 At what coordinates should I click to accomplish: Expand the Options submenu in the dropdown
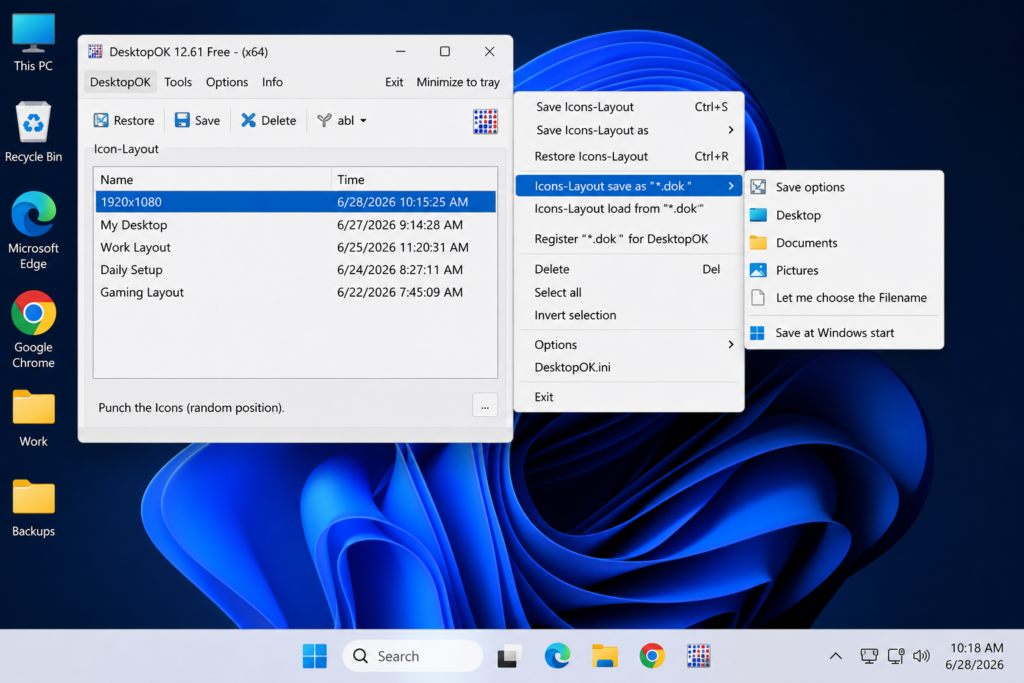coord(629,345)
